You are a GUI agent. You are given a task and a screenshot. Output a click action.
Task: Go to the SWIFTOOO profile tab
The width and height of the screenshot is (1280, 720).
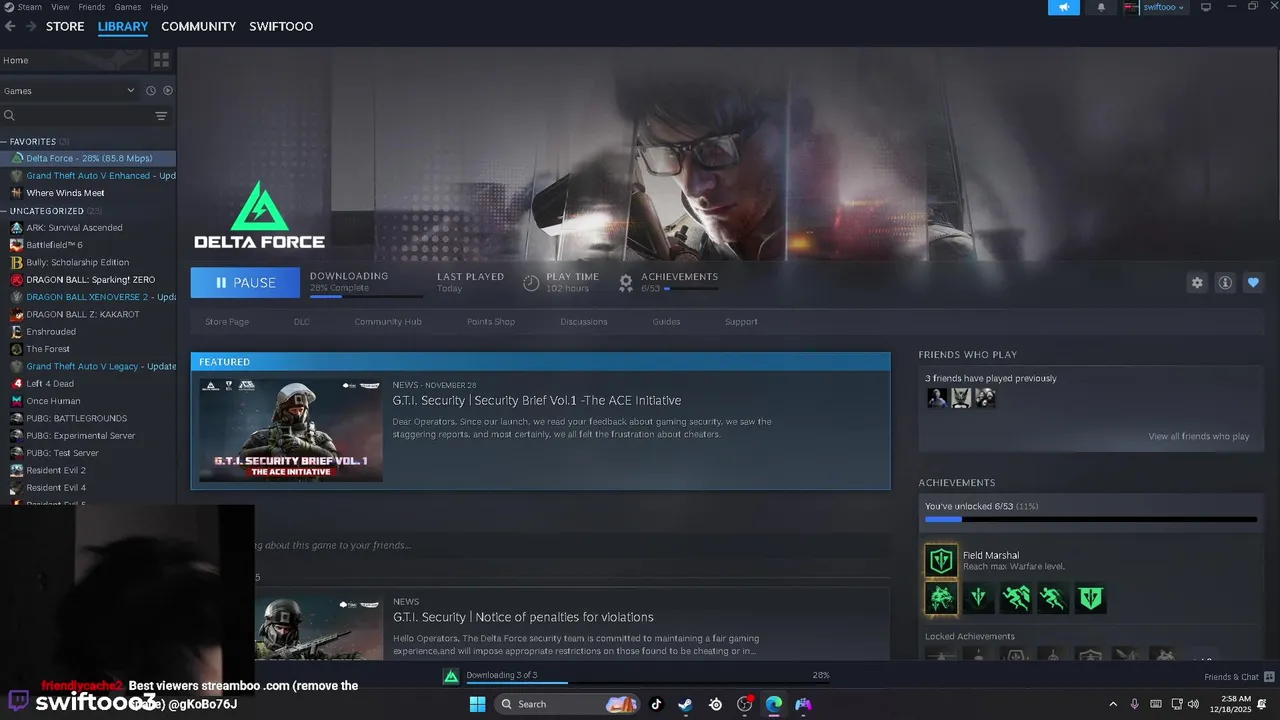click(x=281, y=26)
